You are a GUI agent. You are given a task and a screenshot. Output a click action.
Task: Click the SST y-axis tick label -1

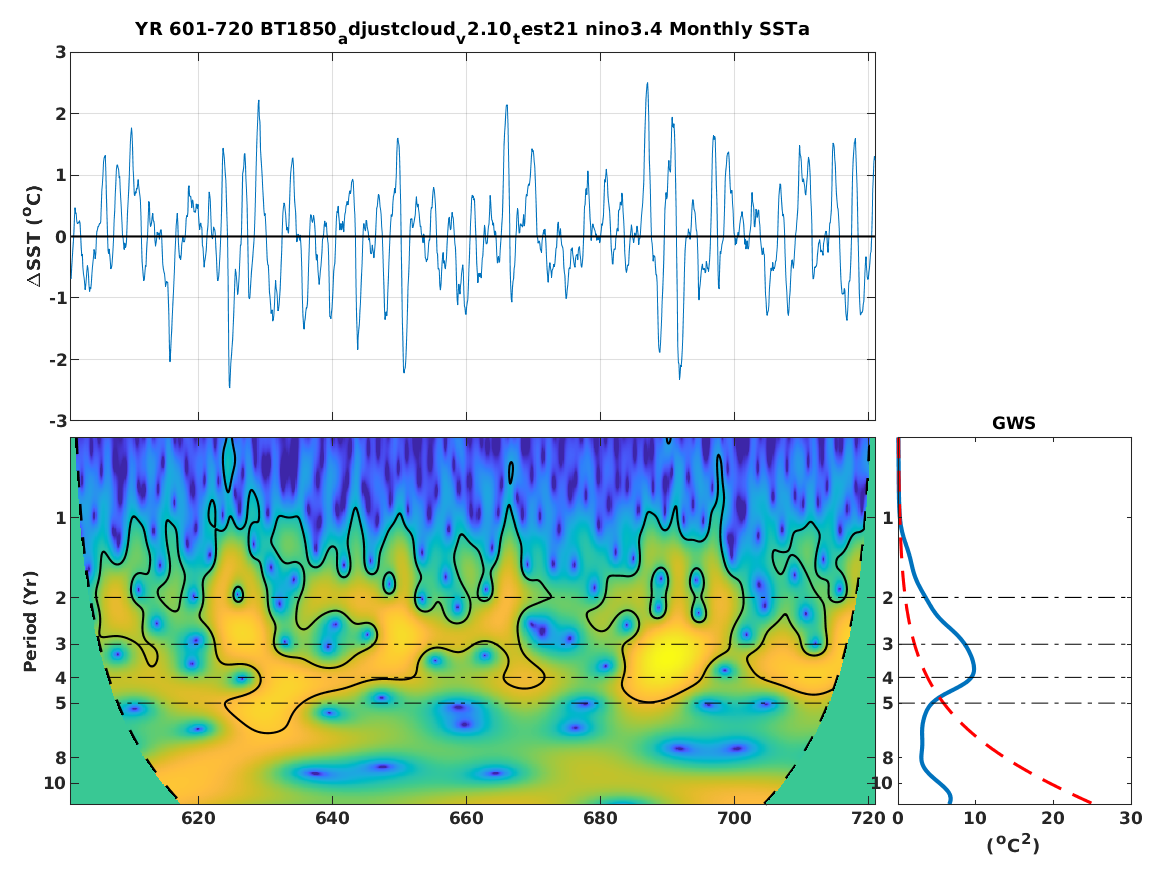click(57, 298)
